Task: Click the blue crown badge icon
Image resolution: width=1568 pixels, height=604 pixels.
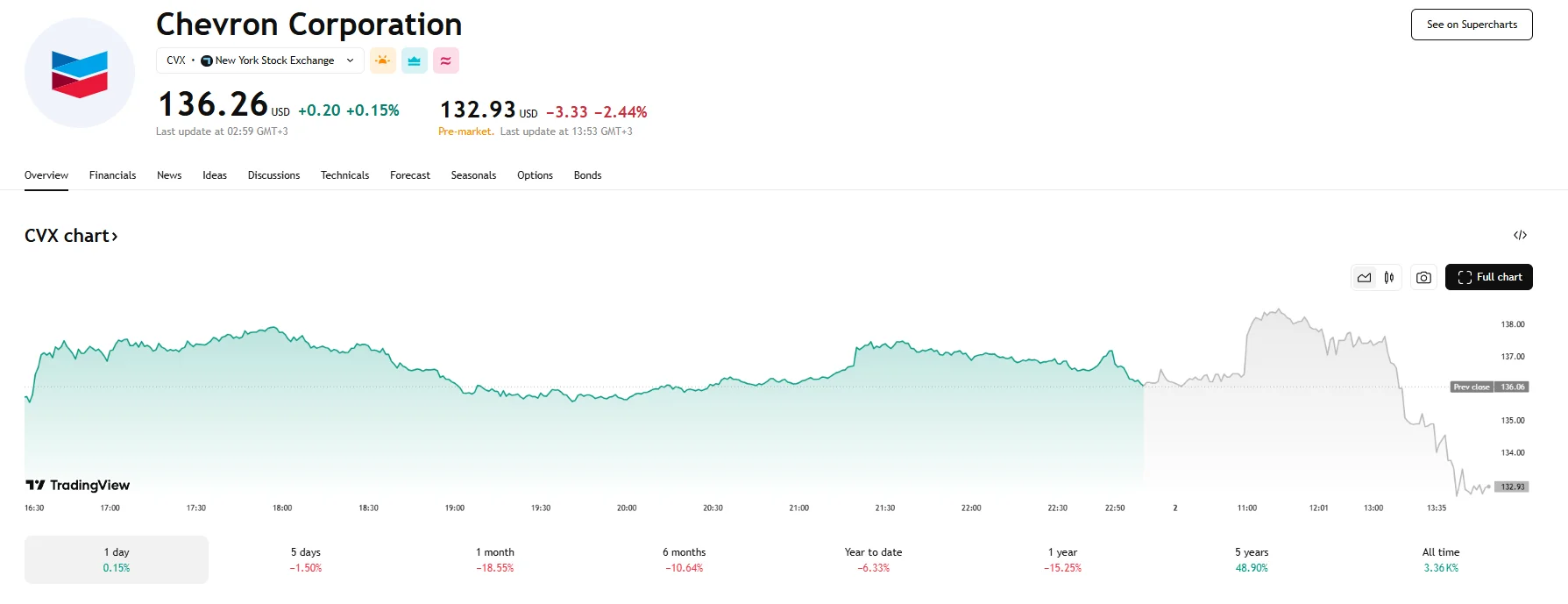Action: point(415,60)
